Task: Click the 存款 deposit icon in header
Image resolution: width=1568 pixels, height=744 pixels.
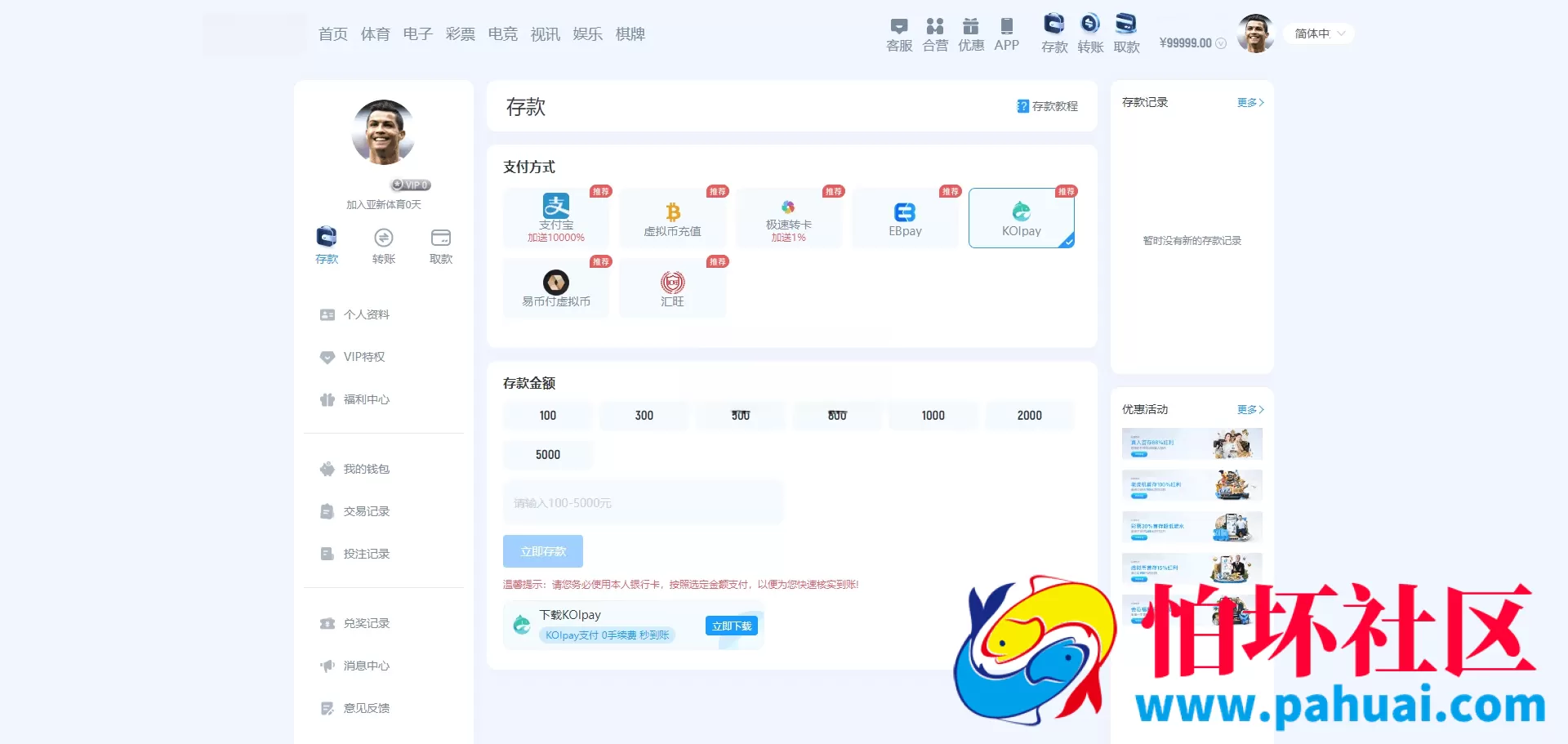Action: 1054,34
